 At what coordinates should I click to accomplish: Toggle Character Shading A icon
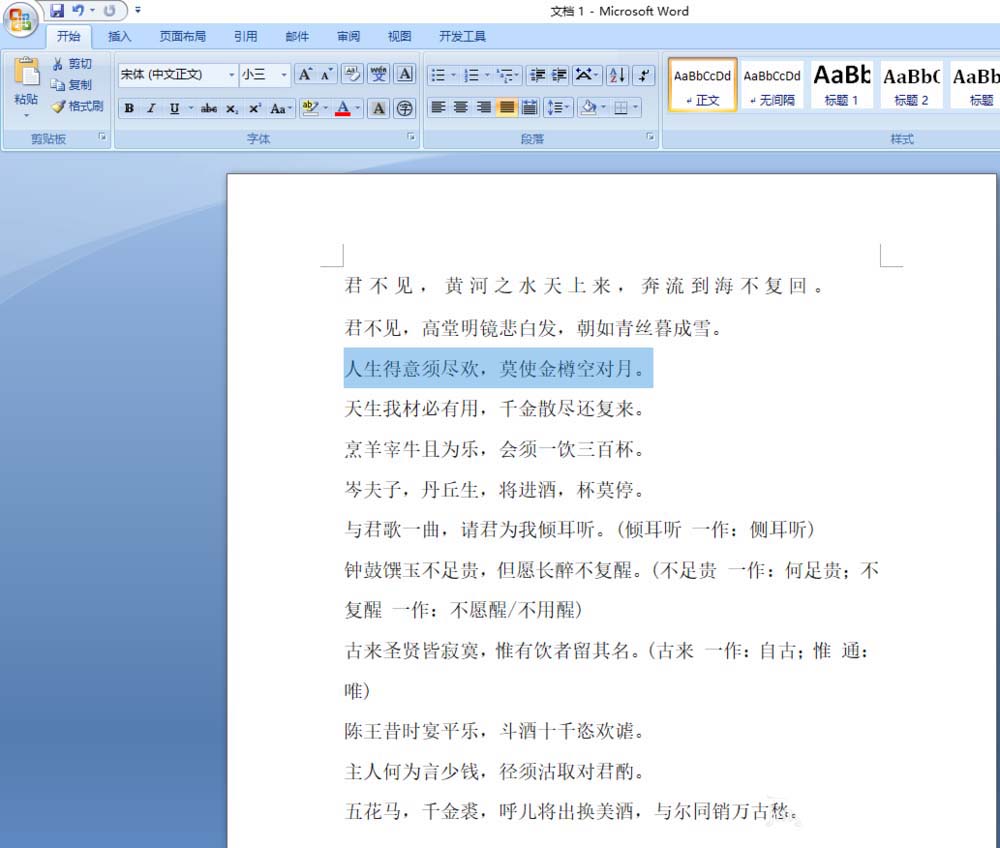point(379,108)
